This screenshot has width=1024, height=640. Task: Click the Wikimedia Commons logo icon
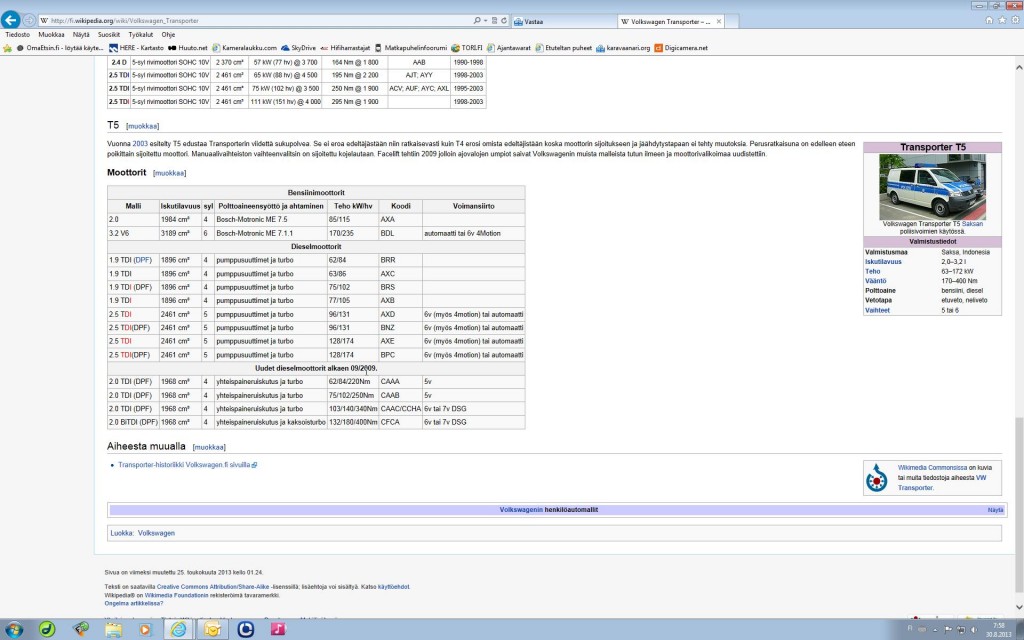(x=878, y=477)
